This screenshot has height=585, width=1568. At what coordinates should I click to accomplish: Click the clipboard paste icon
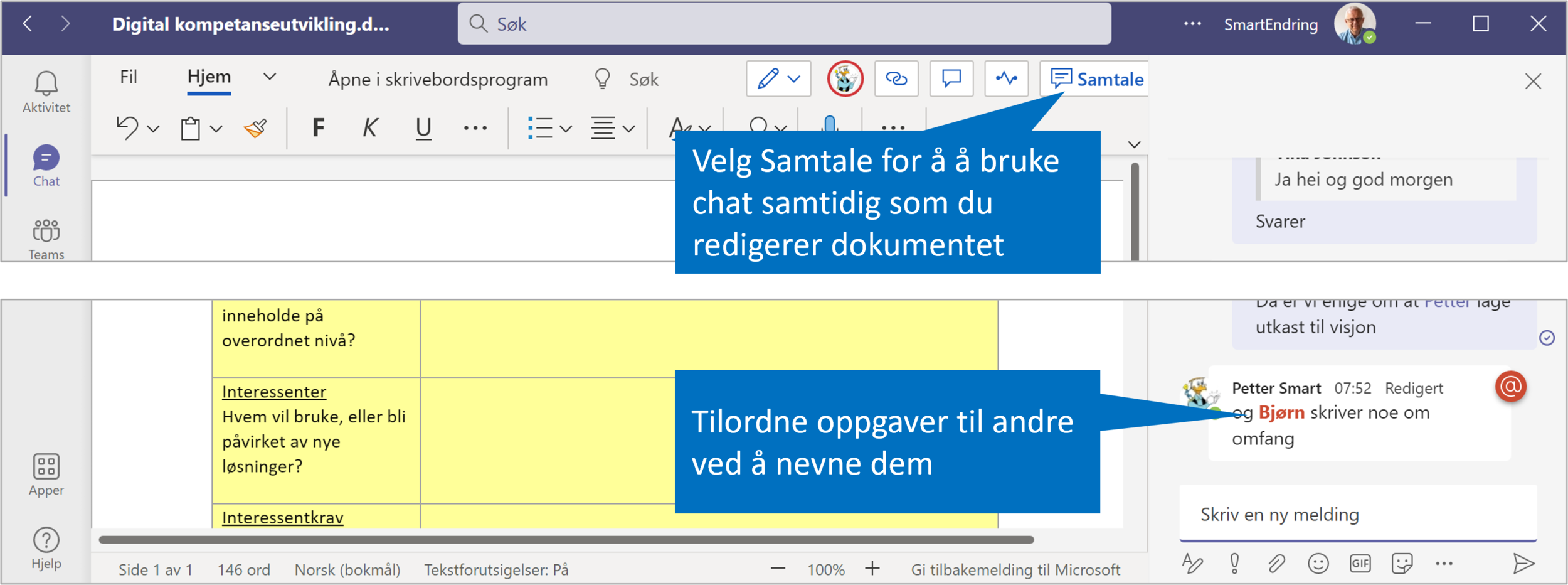pyautogui.click(x=191, y=129)
